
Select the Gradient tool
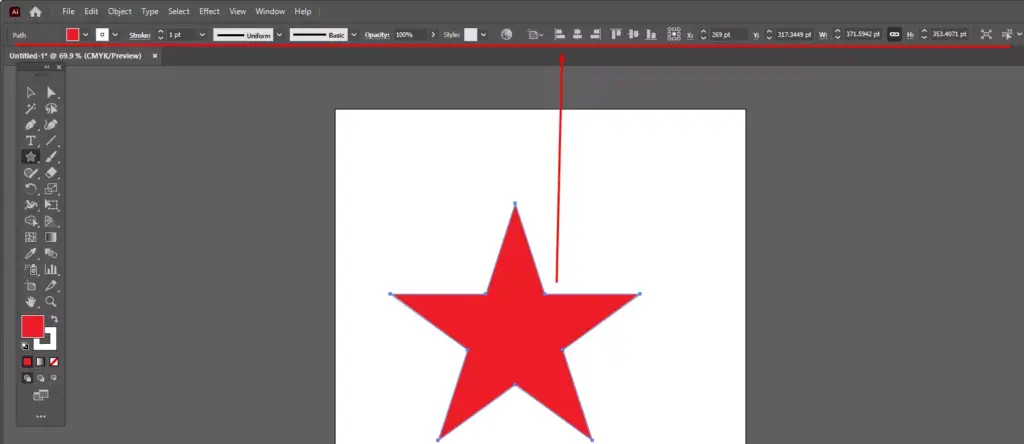coord(52,238)
